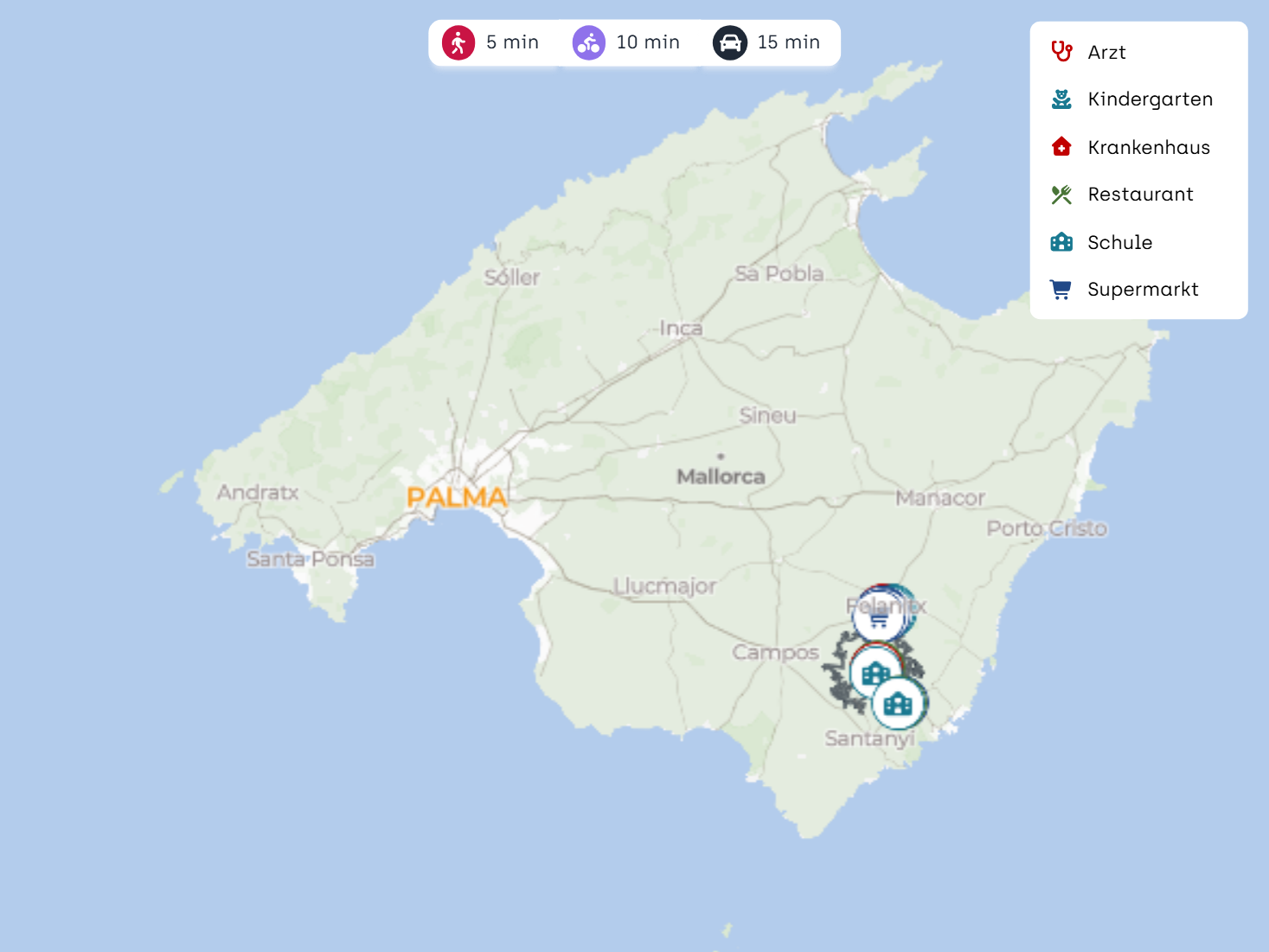The image size is (1269, 952).
Task: Show Restaurant places via its label
Action: (x=1140, y=195)
